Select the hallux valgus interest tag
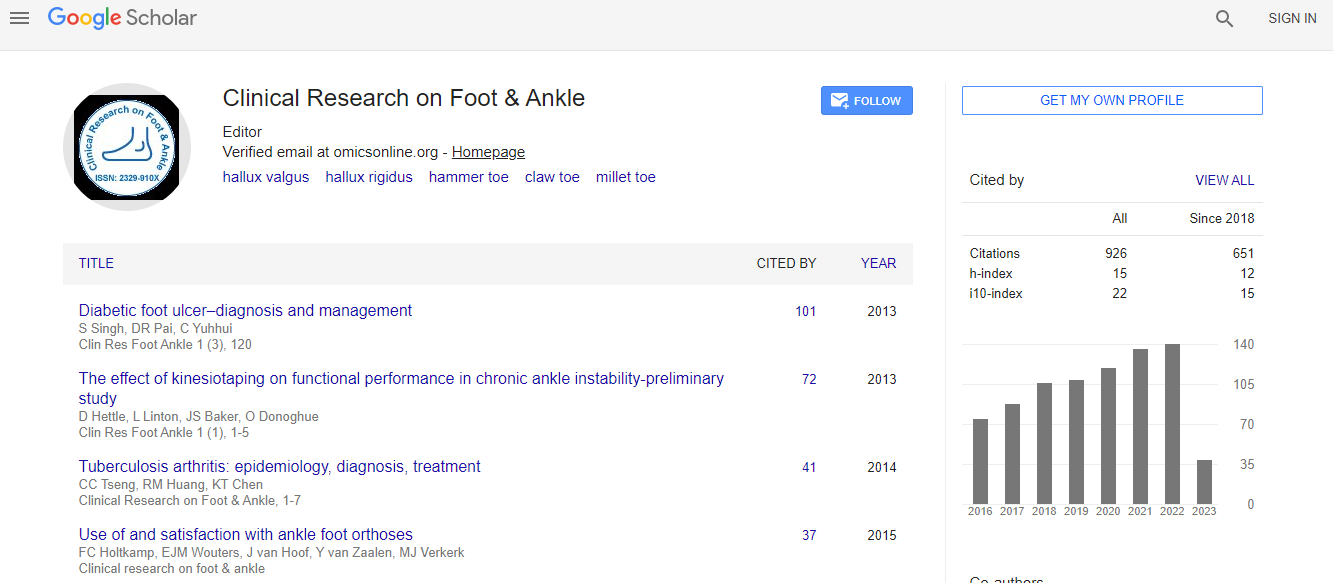This screenshot has width=1333, height=583. [266, 177]
